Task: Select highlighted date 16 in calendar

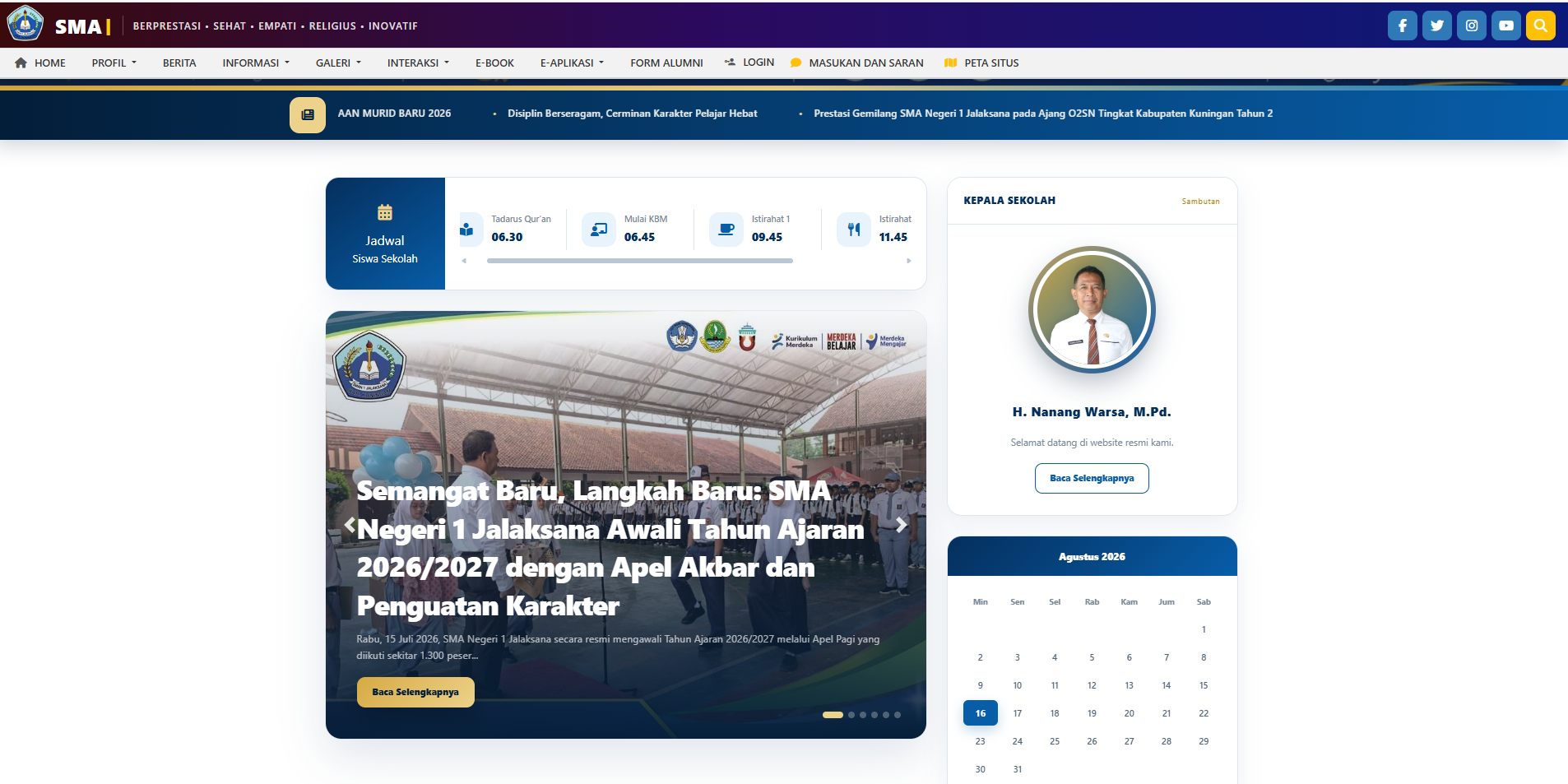Action: pos(981,713)
